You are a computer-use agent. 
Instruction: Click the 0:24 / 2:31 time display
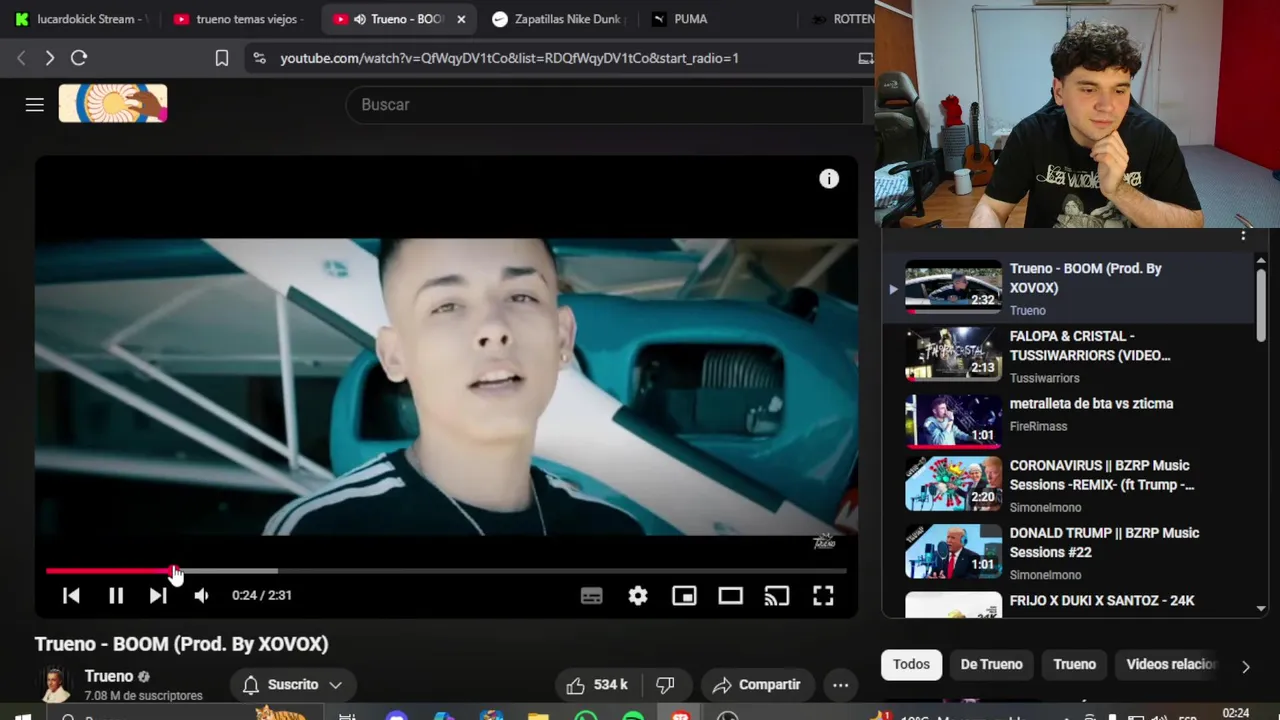(262, 595)
